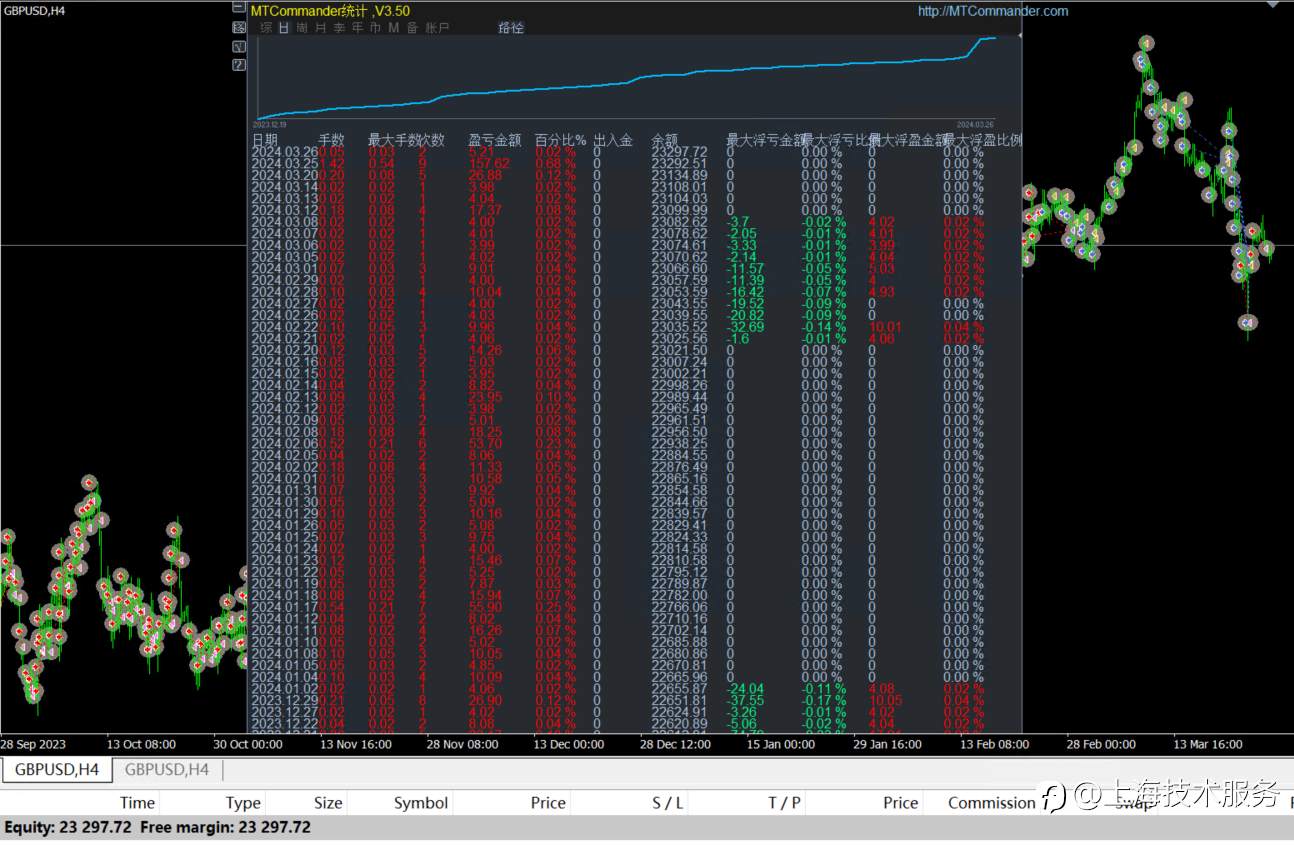Click the 28 Sep 2023 time axis label

pyautogui.click(x=33, y=744)
